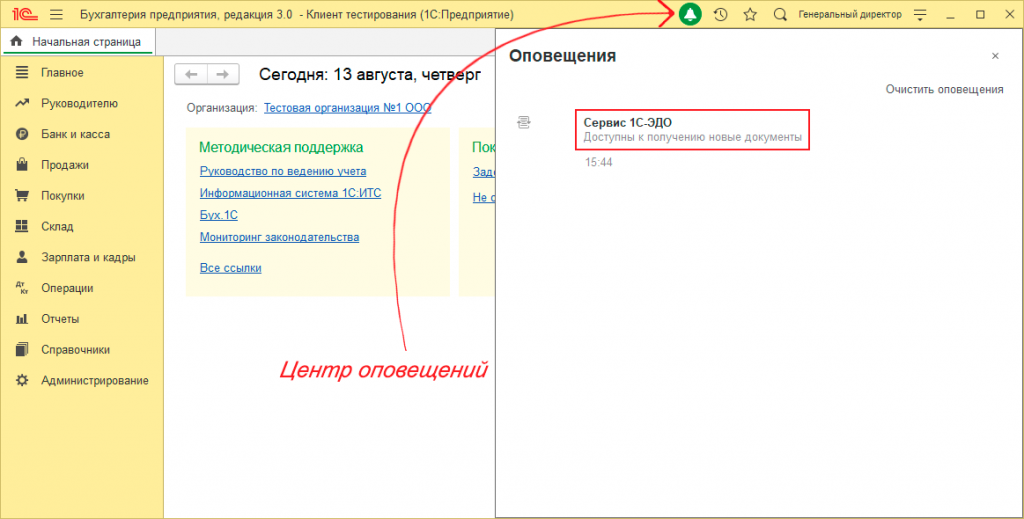Open Информационная система 1С:ИТС link
The height and width of the screenshot is (519, 1024).
291,193
